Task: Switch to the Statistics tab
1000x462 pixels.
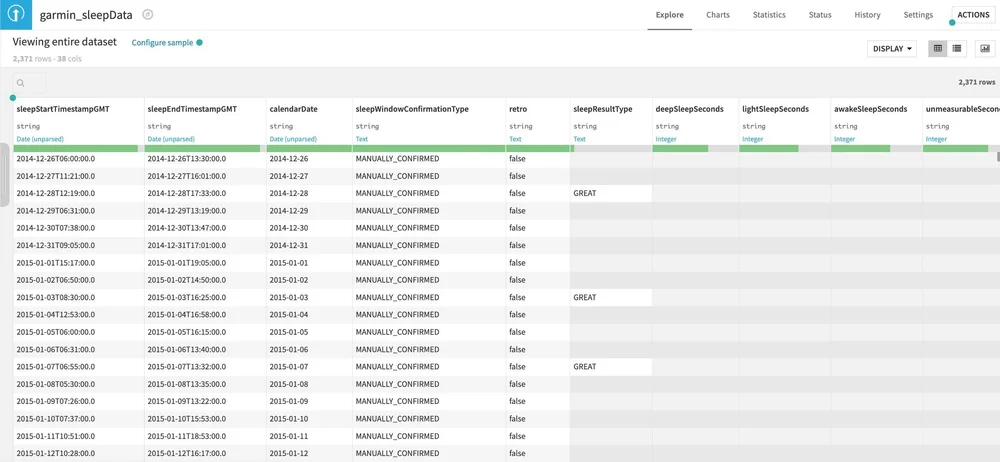Action: click(769, 15)
